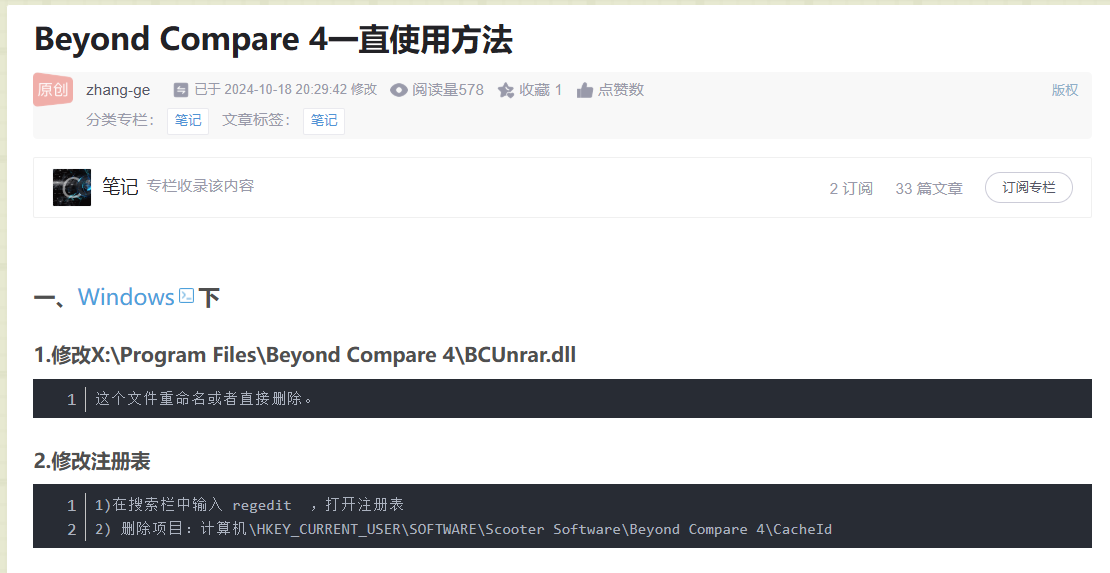Image resolution: width=1110 pixels, height=573 pixels.
Task: Click the 2 订阅 count
Action: (851, 188)
